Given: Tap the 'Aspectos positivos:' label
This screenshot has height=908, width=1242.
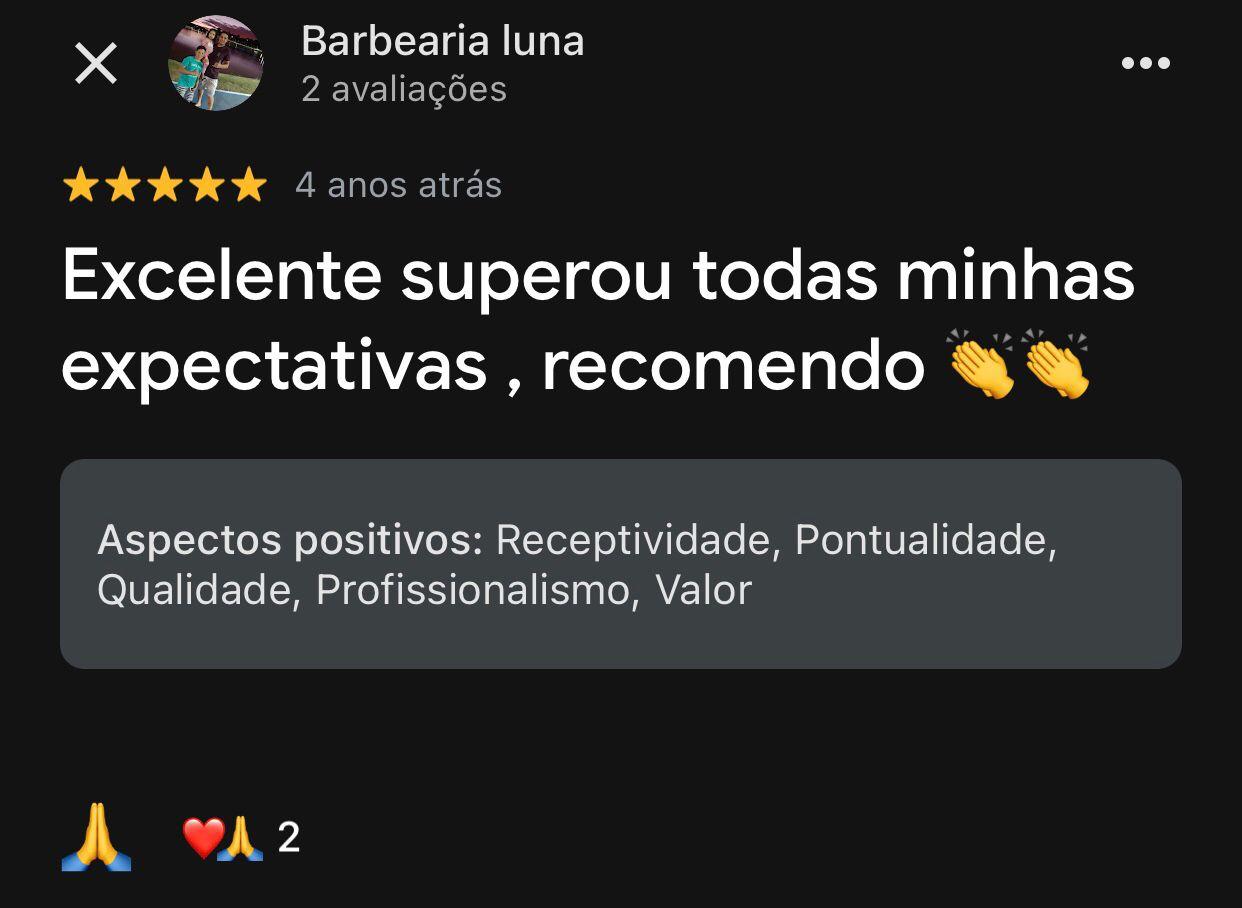Looking at the screenshot, I should click(x=290, y=540).
